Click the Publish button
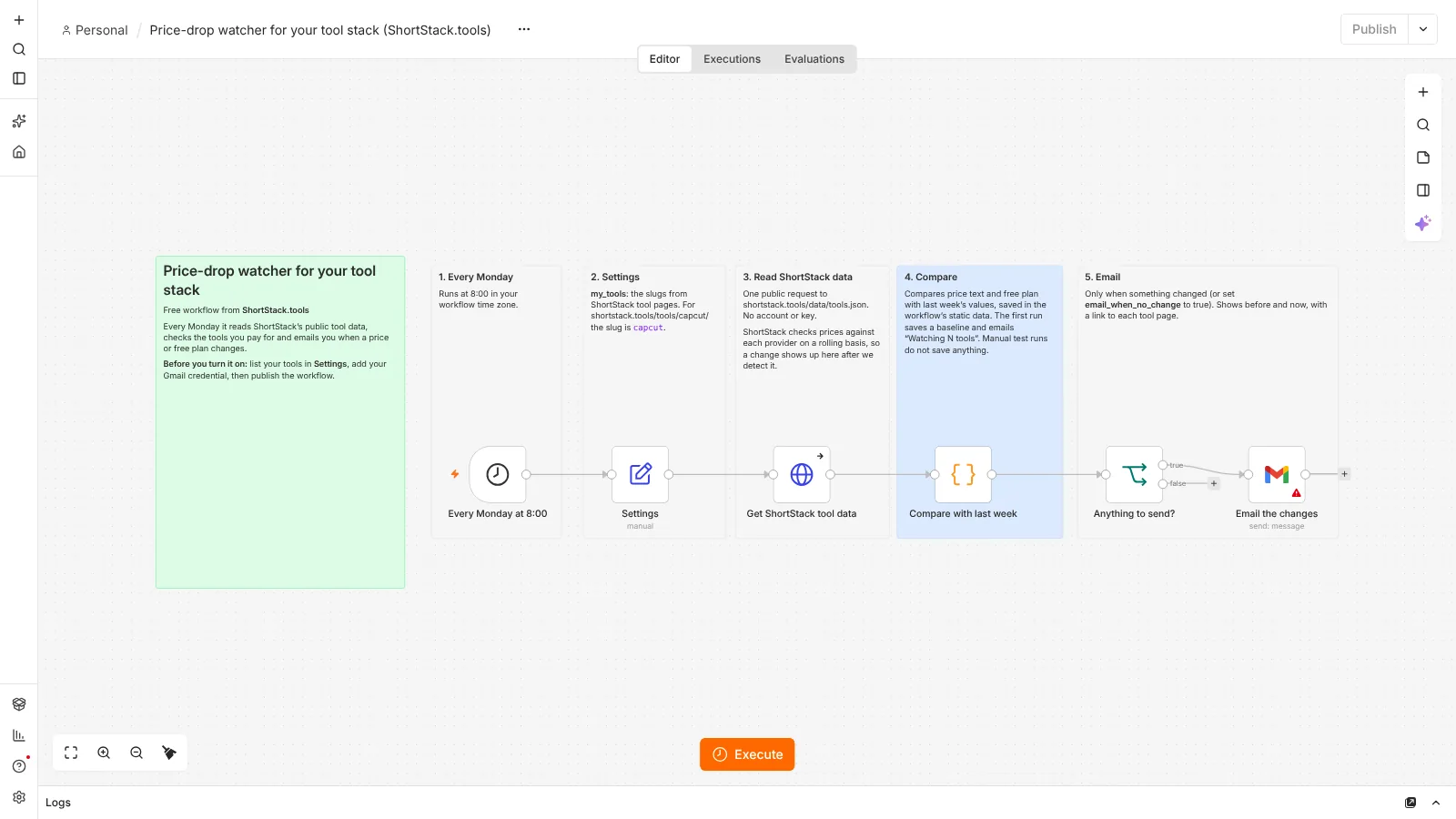This screenshot has width=1456, height=819. click(x=1374, y=29)
